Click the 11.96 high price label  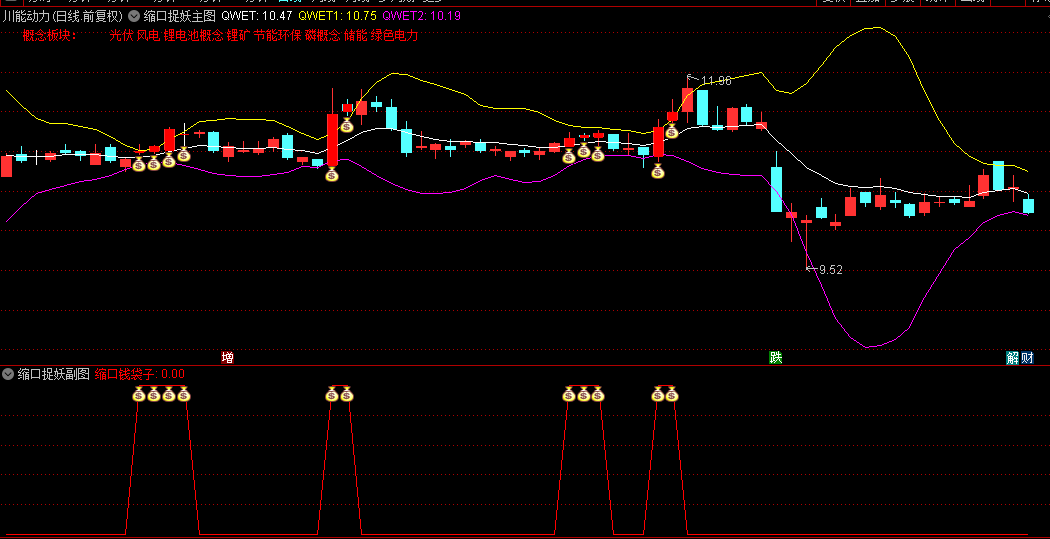click(716, 81)
